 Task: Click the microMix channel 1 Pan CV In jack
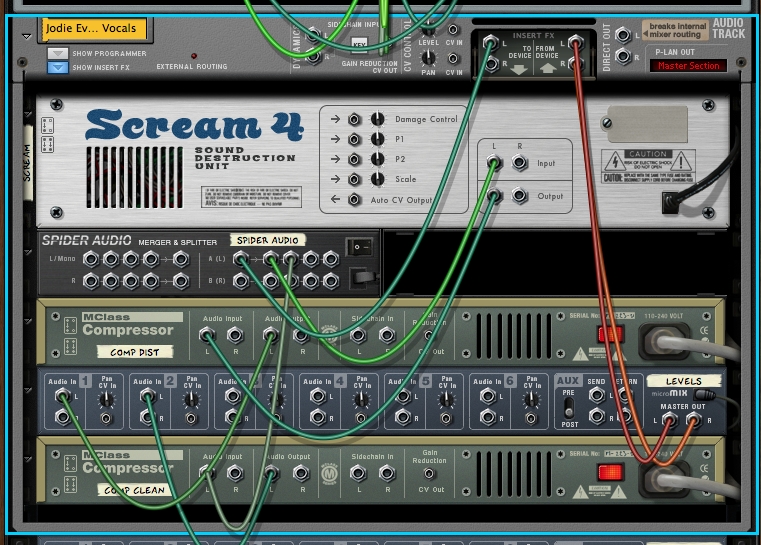click(x=106, y=418)
